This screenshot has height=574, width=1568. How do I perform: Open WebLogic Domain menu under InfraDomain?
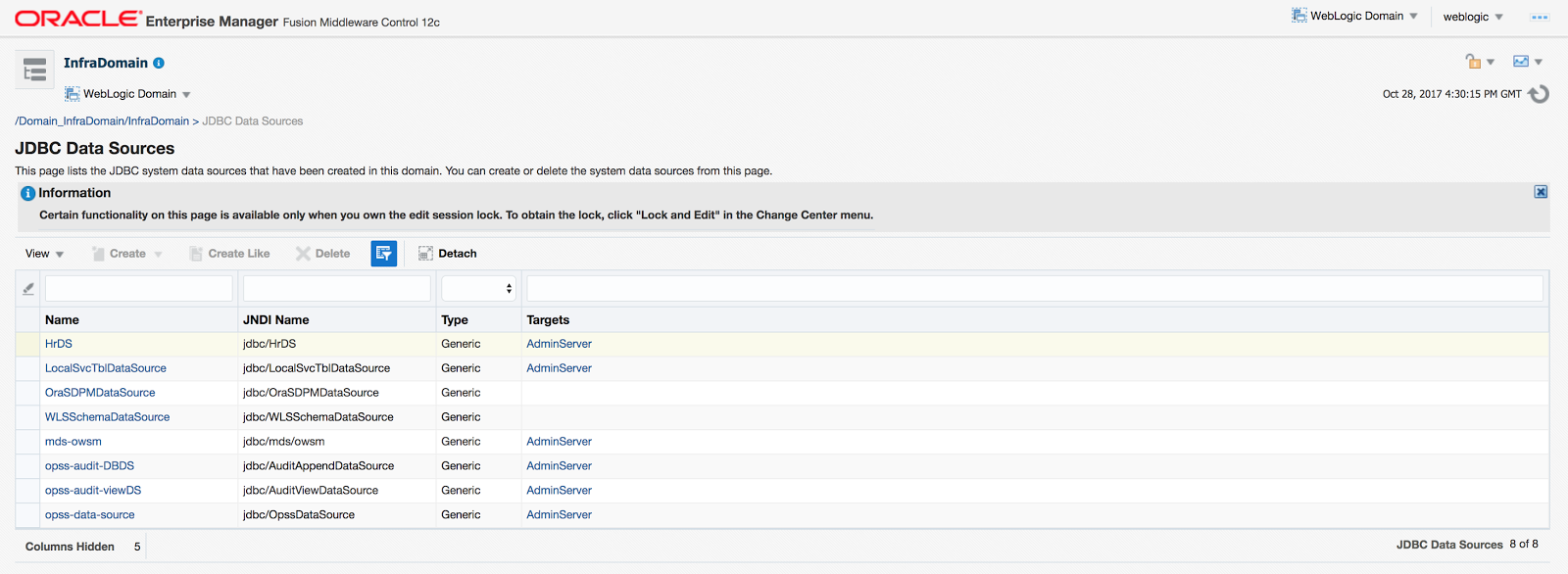click(x=128, y=94)
